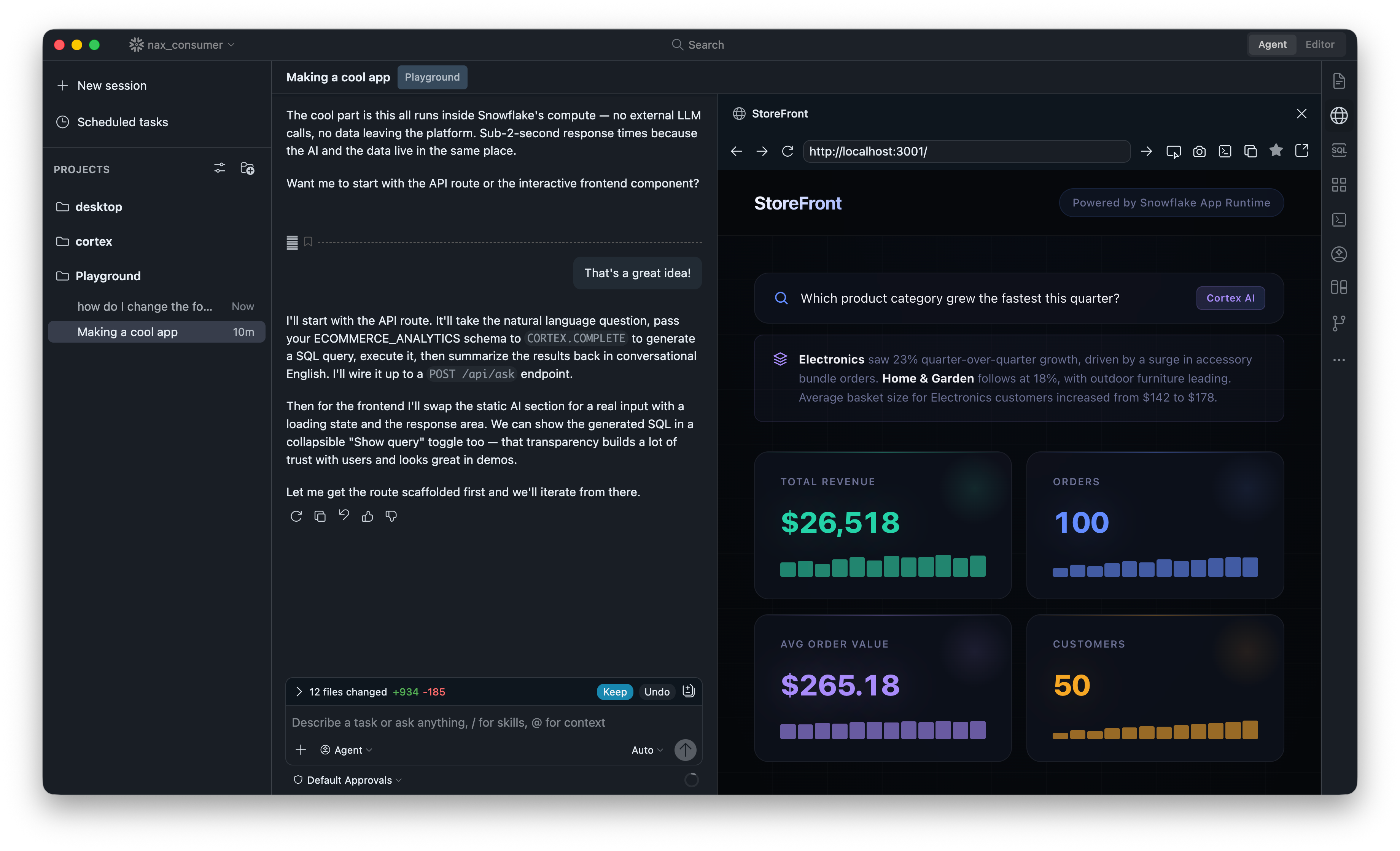Bookmark page with the star icon
The image size is (1400, 851).
click(x=1276, y=150)
